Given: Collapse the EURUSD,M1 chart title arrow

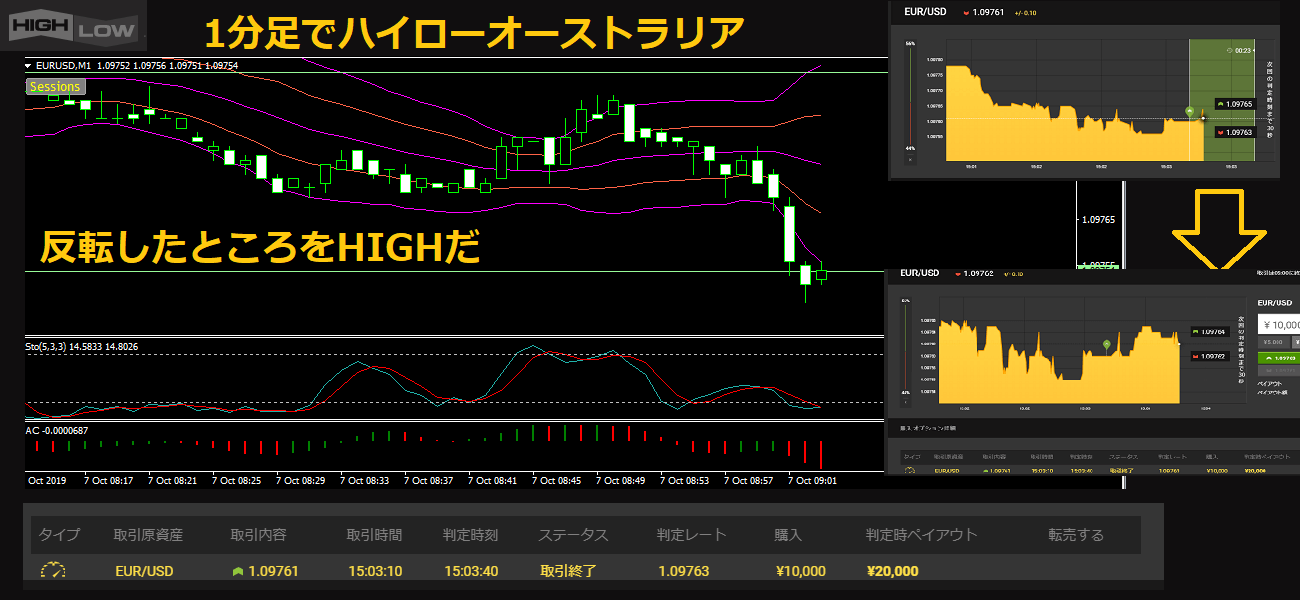Looking at the screenshot, I should tap(29, 66).
